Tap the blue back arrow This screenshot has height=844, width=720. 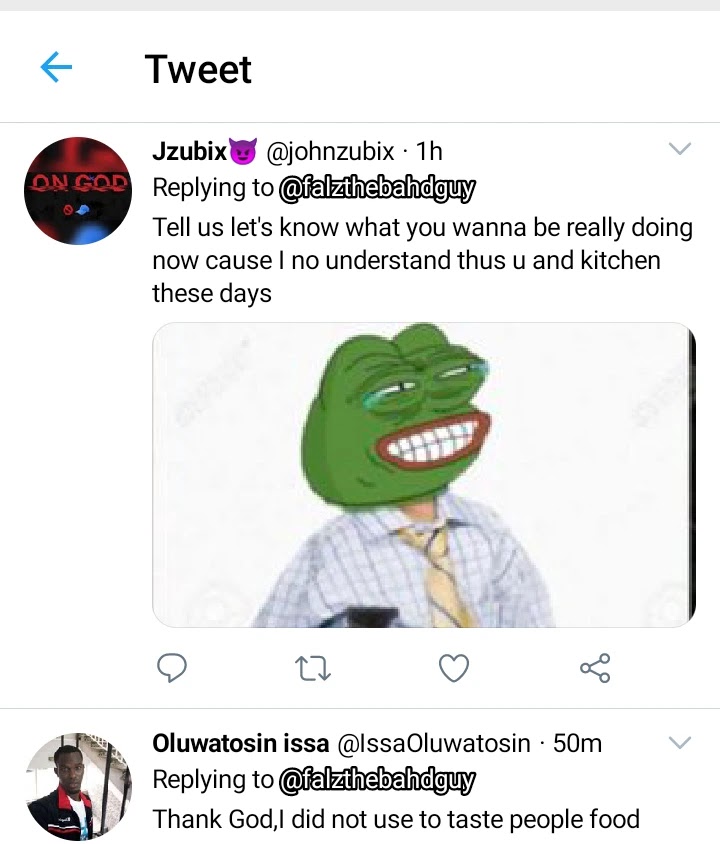click(57, 68)
